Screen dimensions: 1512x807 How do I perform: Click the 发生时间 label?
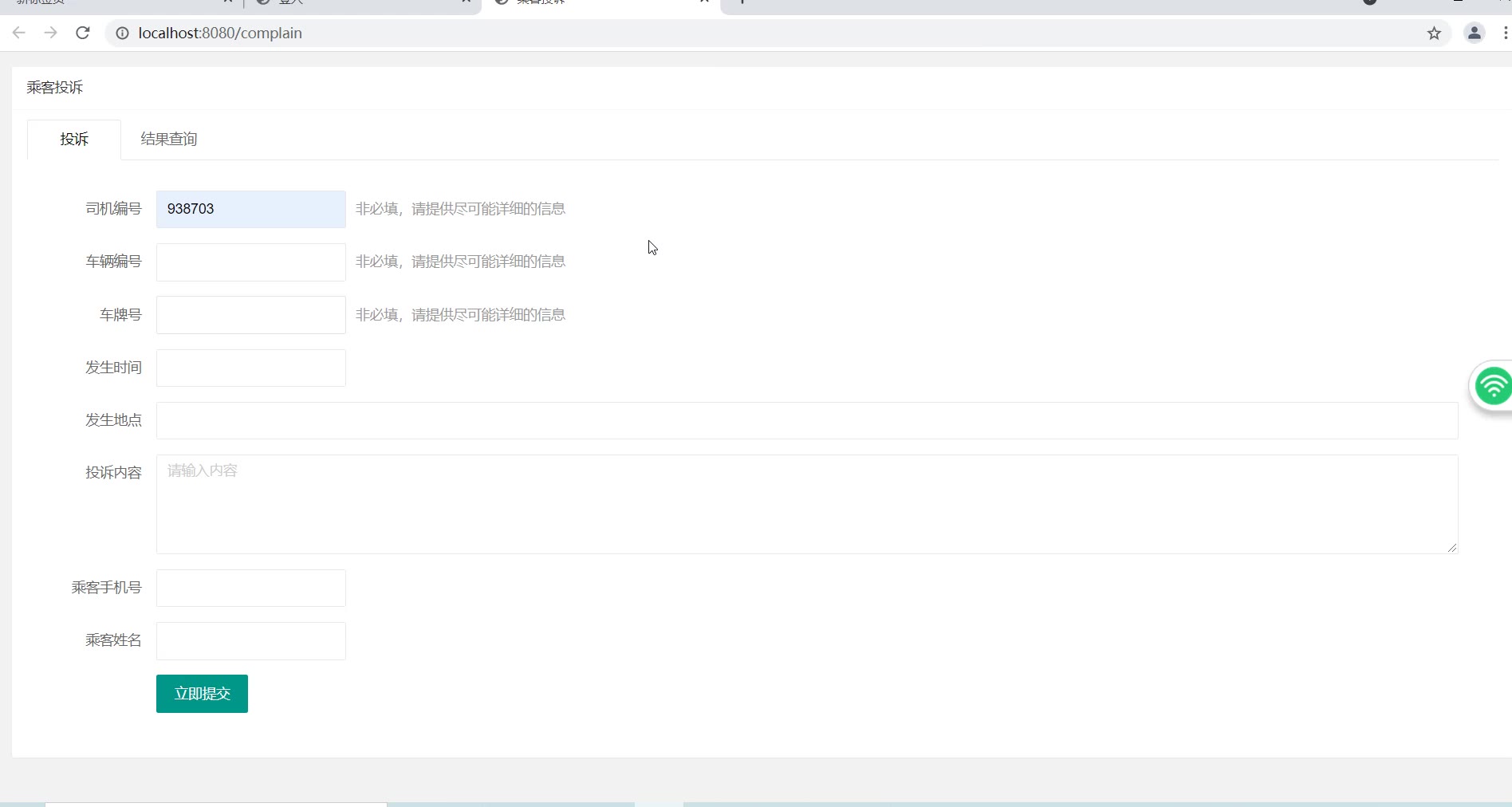pyautogui.click(x=113, y=368)
